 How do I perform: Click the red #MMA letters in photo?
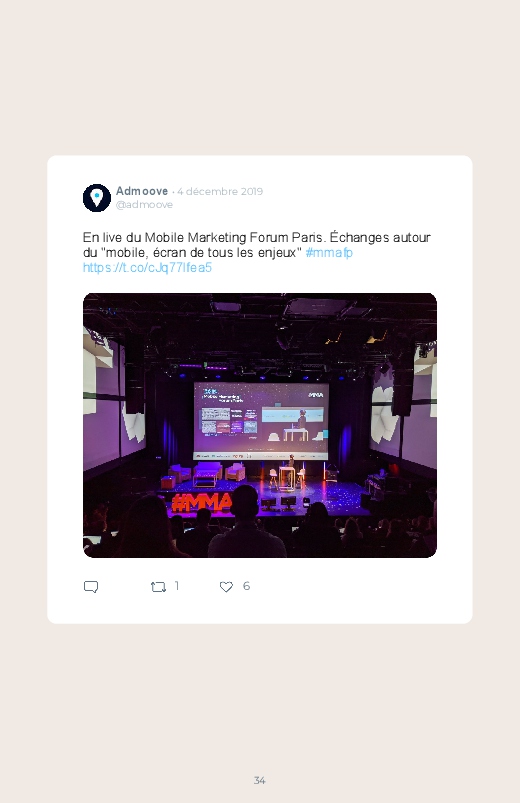click(201, 502)
